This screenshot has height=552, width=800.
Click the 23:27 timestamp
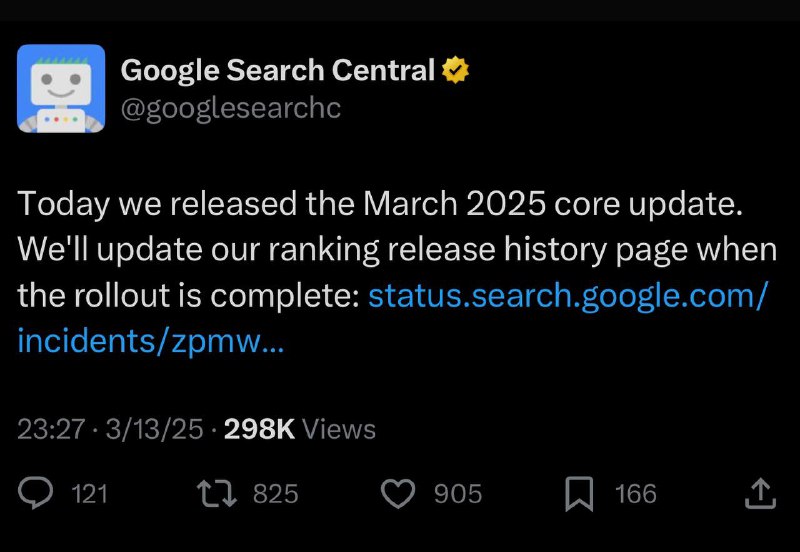point(51,429)
